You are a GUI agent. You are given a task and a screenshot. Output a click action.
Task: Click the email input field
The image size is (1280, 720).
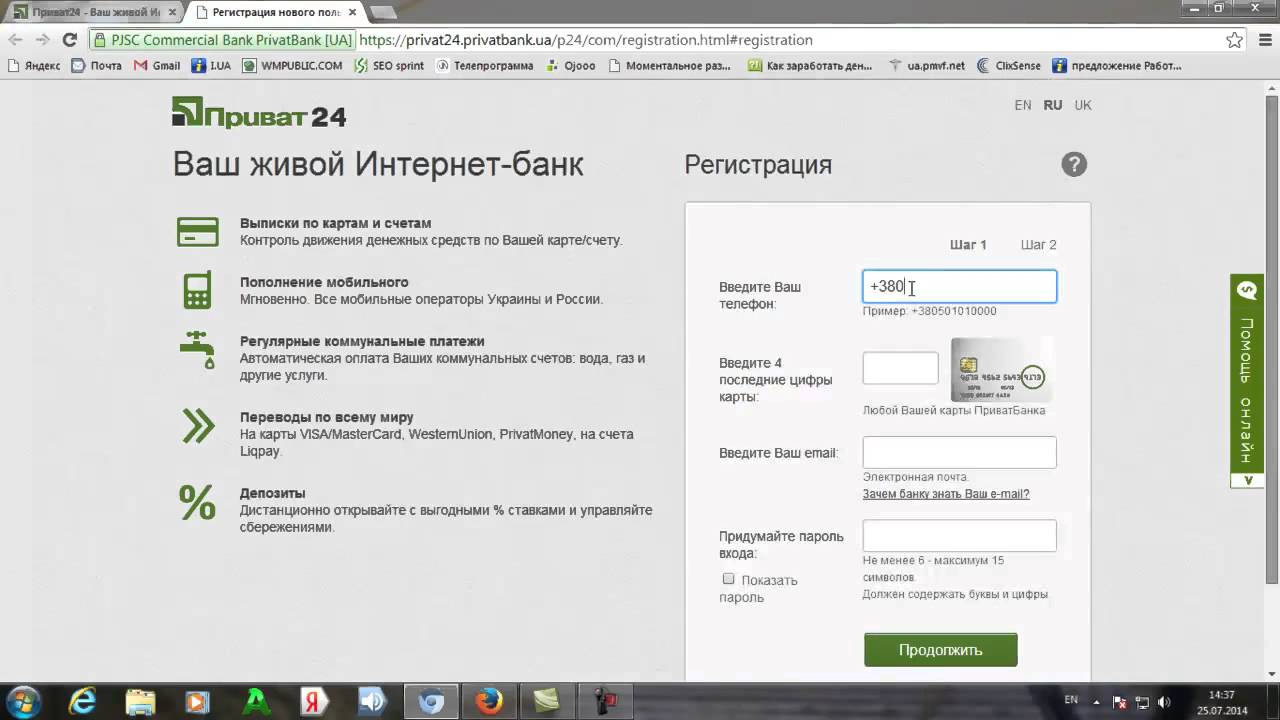coord(960,452)
